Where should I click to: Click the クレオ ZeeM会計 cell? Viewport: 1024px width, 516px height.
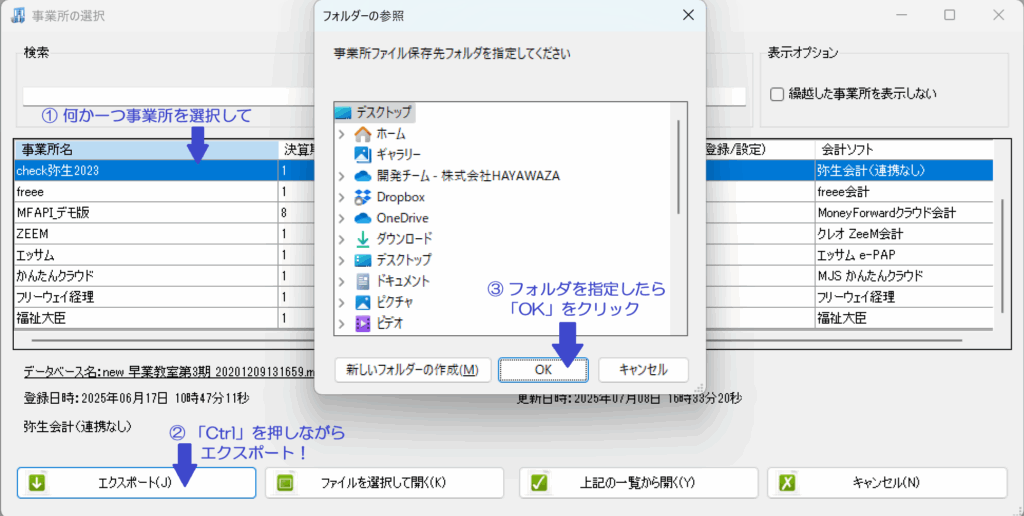click(904, 234)
